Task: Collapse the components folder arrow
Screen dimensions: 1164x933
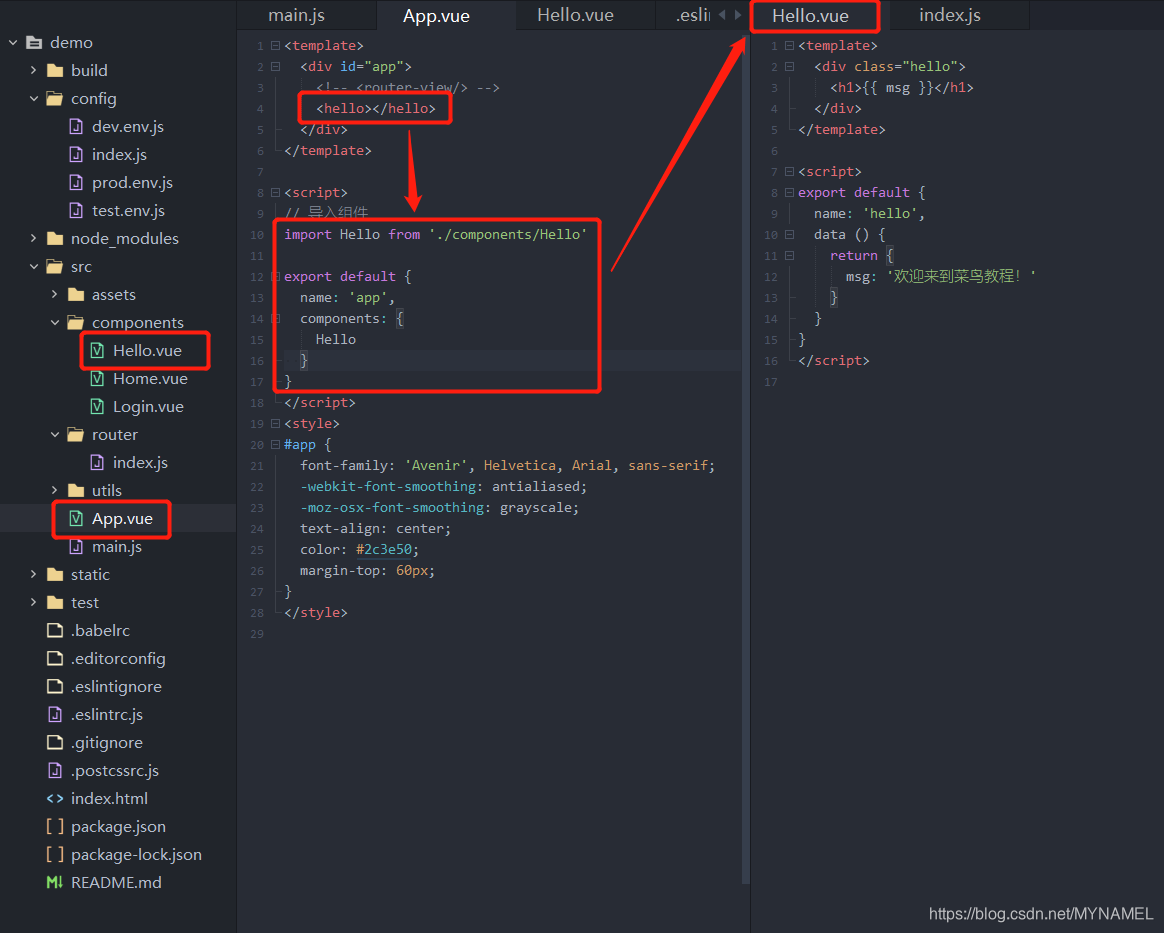Action: tap(54, 322)
